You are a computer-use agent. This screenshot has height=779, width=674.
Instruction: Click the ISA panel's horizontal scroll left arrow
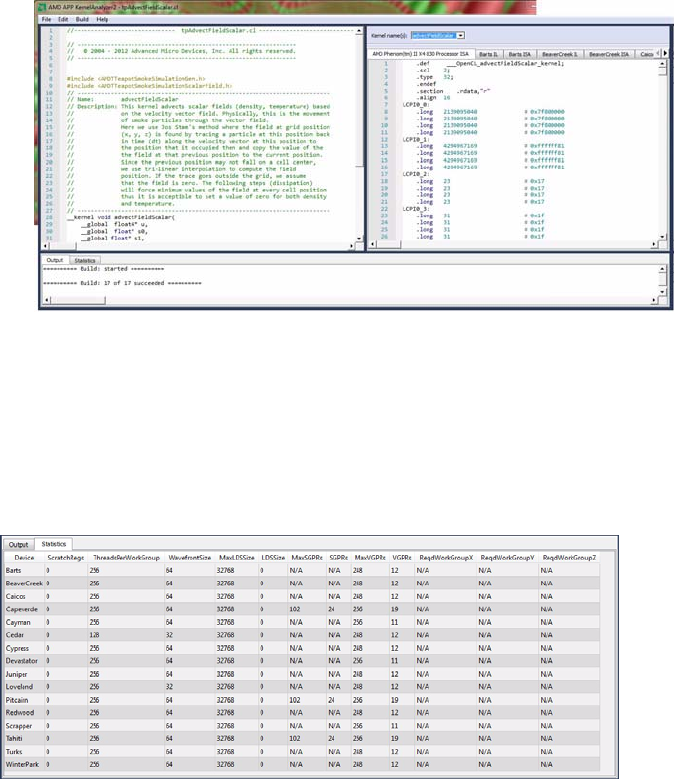click(373, 244)
